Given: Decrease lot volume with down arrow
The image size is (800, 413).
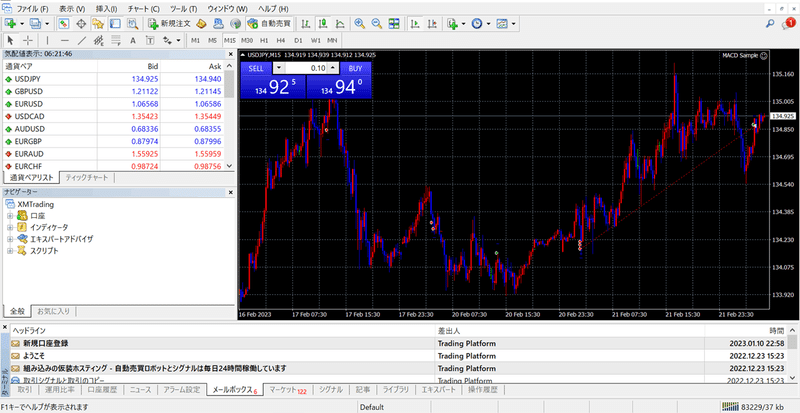Looking at the screenshot, I should (278, 68).
